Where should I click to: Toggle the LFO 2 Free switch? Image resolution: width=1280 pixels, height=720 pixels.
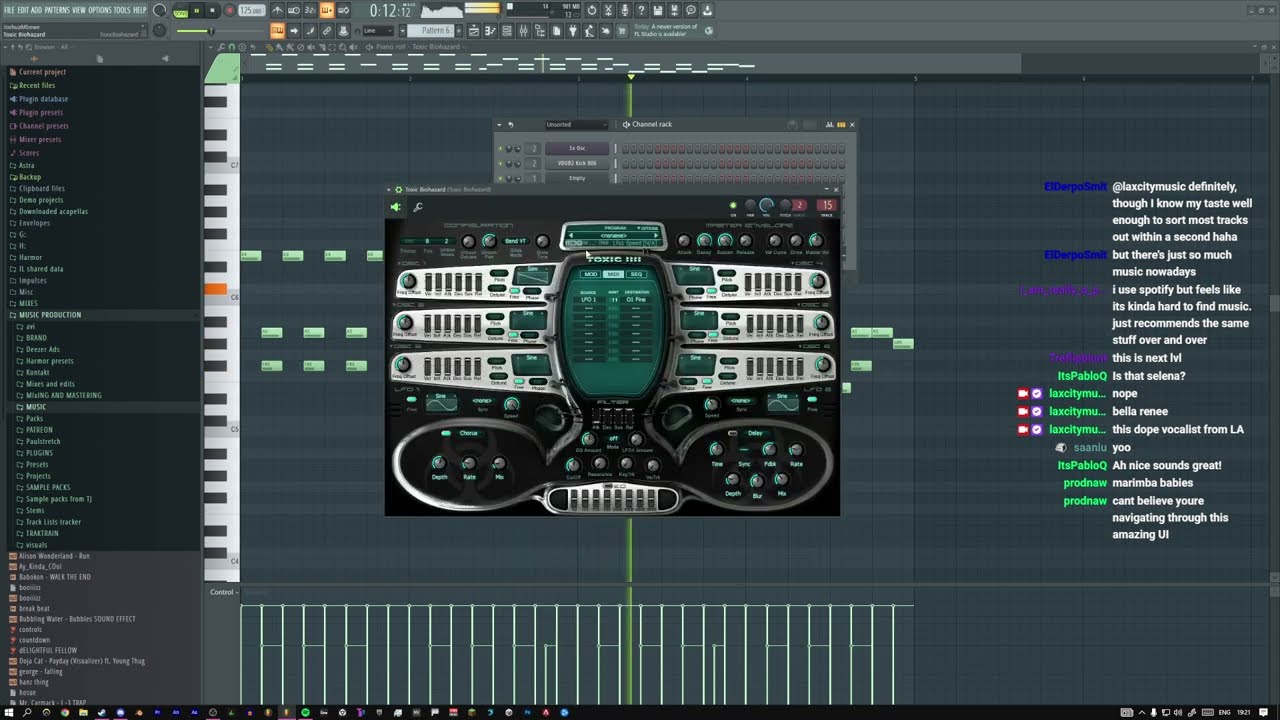point(812,401)
